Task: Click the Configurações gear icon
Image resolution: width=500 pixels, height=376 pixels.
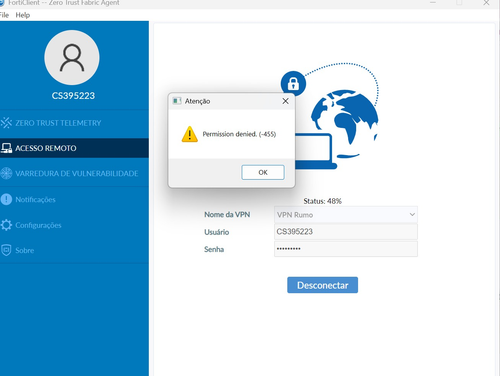Action: pos(6,225)
